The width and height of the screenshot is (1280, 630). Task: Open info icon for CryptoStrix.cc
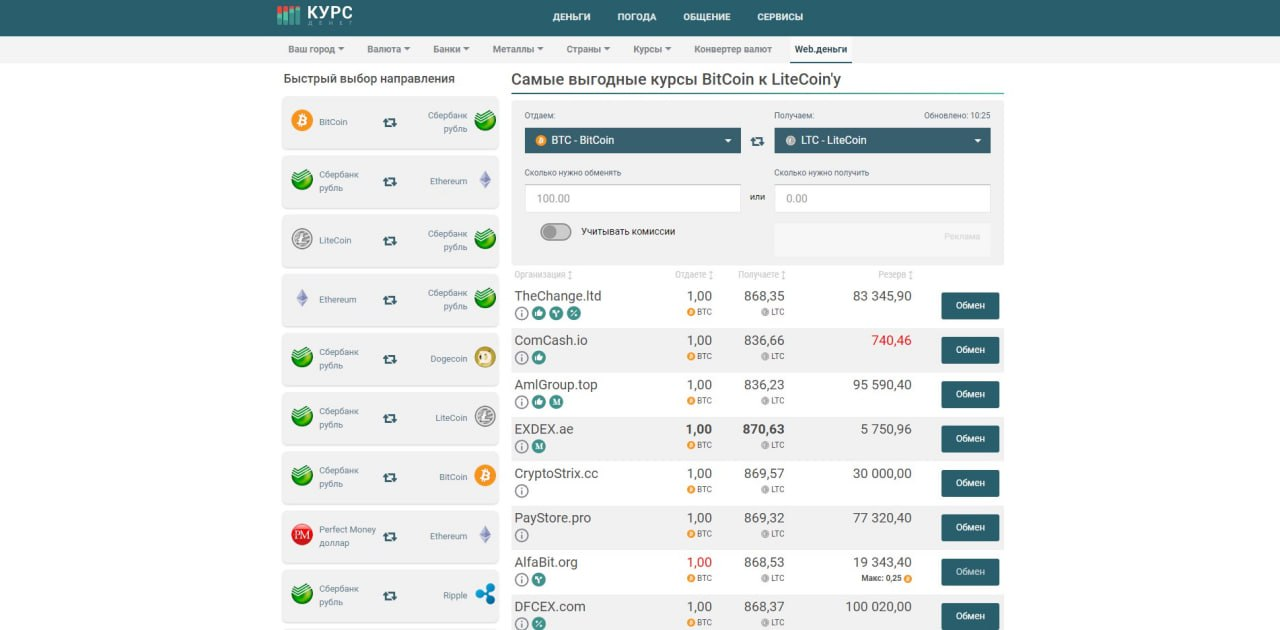521,491
